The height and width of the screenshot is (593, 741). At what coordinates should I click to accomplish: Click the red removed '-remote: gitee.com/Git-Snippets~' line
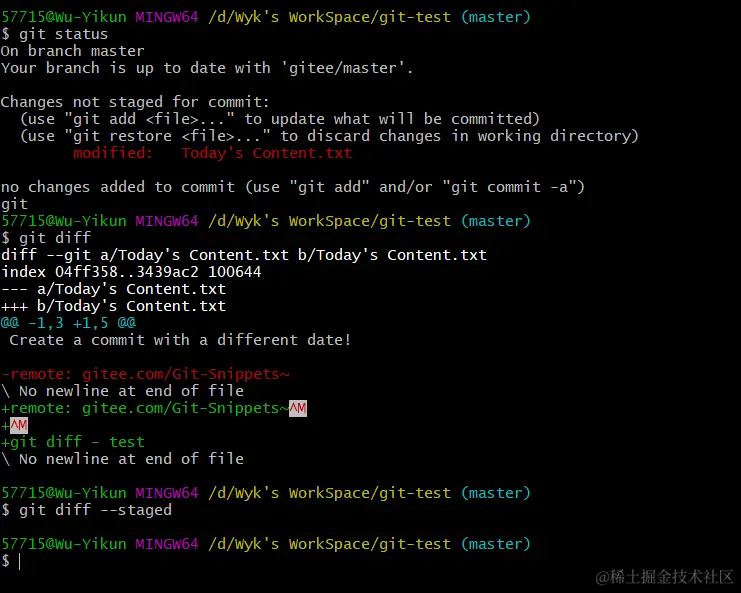click(146, 374)
